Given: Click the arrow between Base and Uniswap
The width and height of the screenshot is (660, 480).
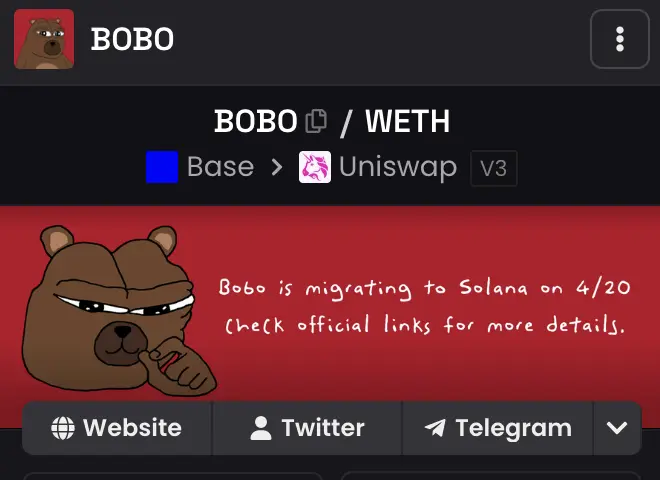Looking at the screenshot, I should pos(277,167).
